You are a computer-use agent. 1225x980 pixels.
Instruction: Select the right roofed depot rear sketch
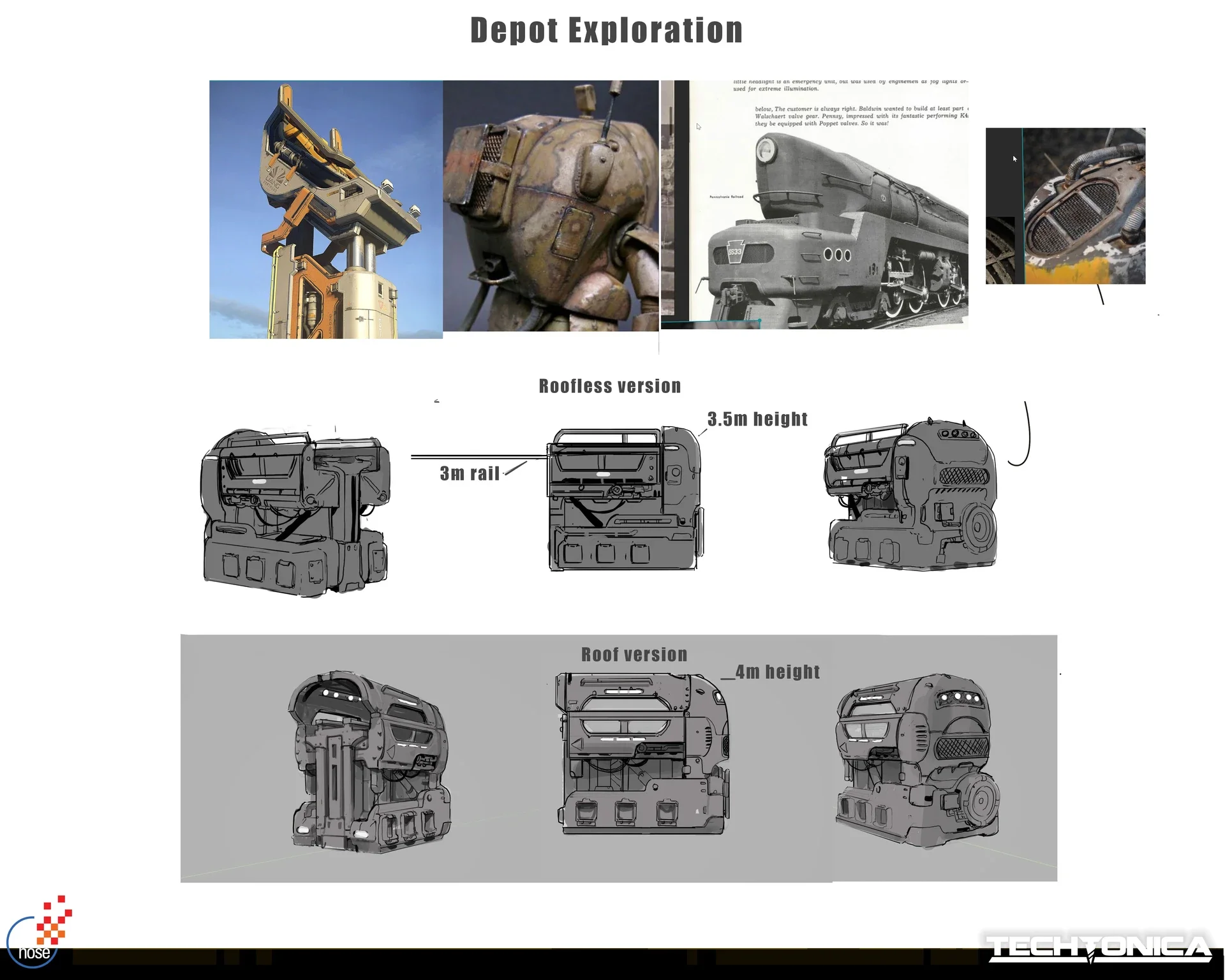point(917,760)
